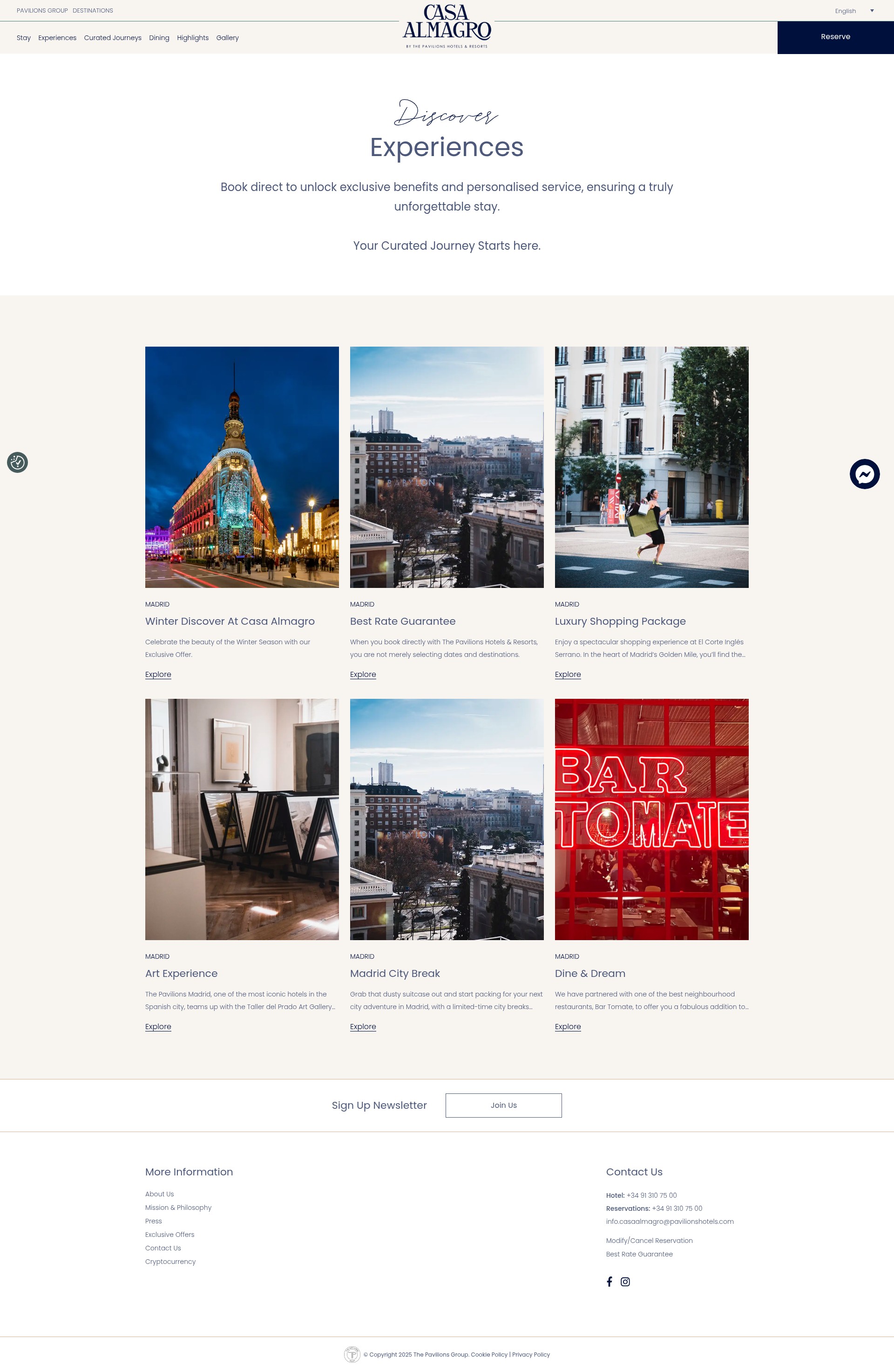Click the Art Experience title
894x1372 pixels.
pos(182,974)
